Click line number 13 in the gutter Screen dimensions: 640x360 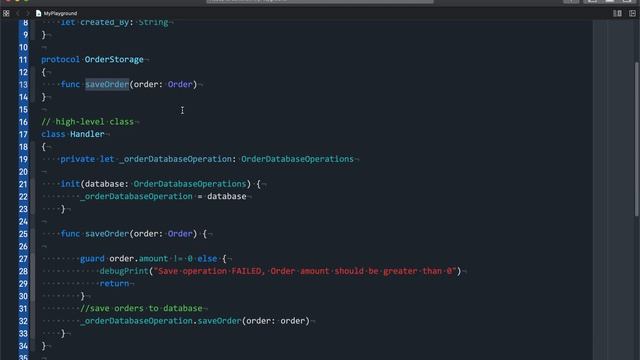(x=23, y=84)
